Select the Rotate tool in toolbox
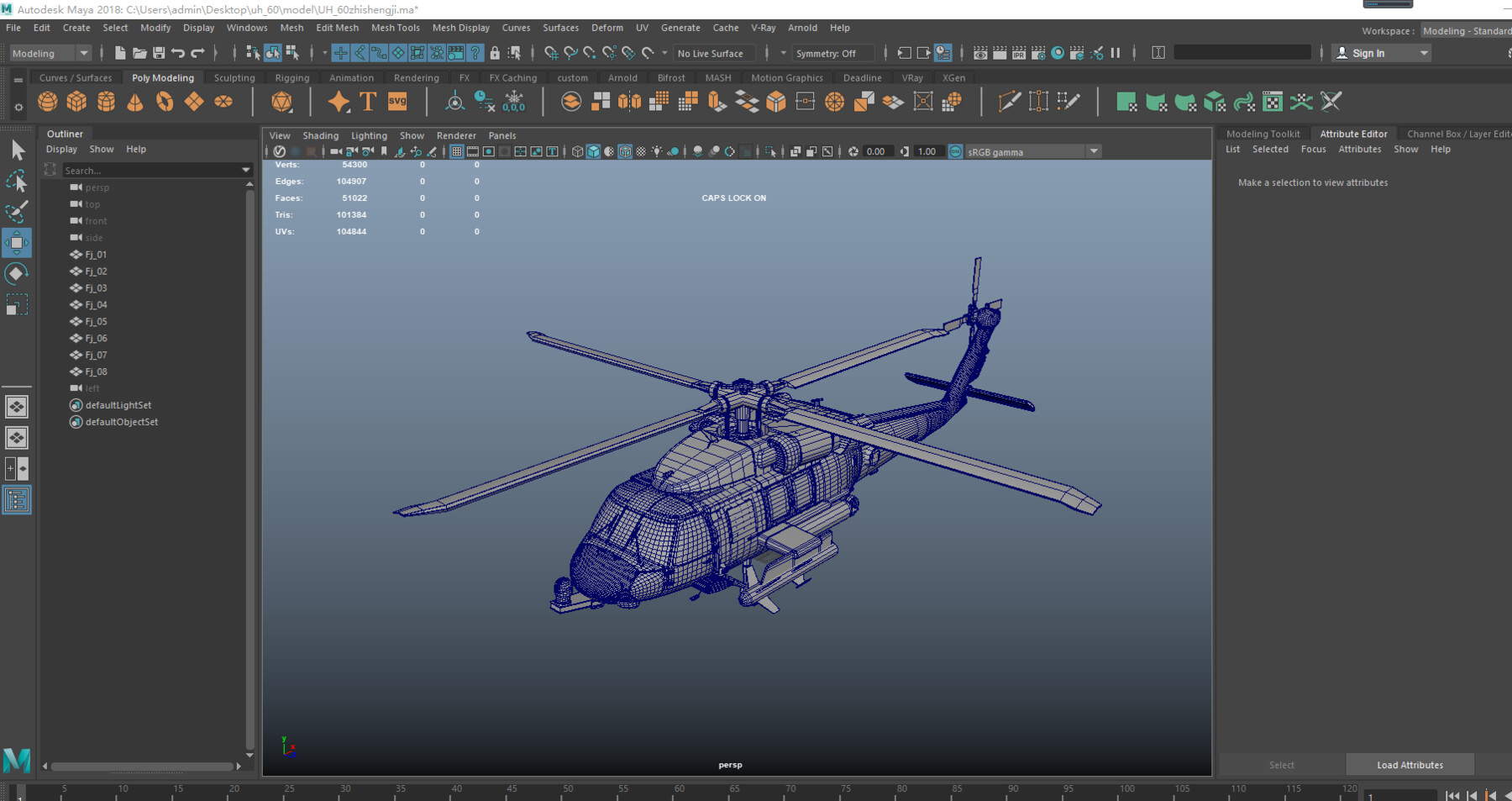This screenshot has height=801, width=1512. tap(16, 274)
